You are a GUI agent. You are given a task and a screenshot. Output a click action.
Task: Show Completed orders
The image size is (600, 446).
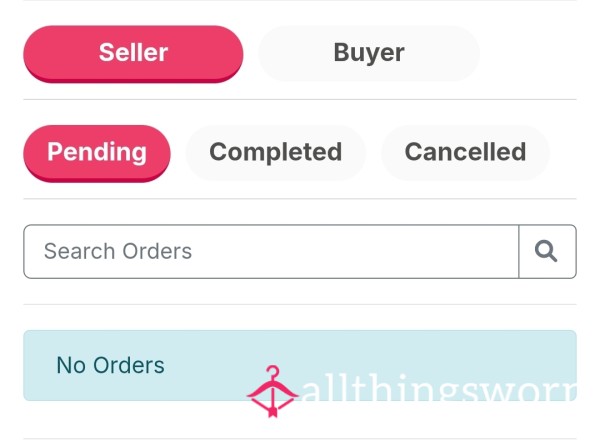tap(276, 152)
